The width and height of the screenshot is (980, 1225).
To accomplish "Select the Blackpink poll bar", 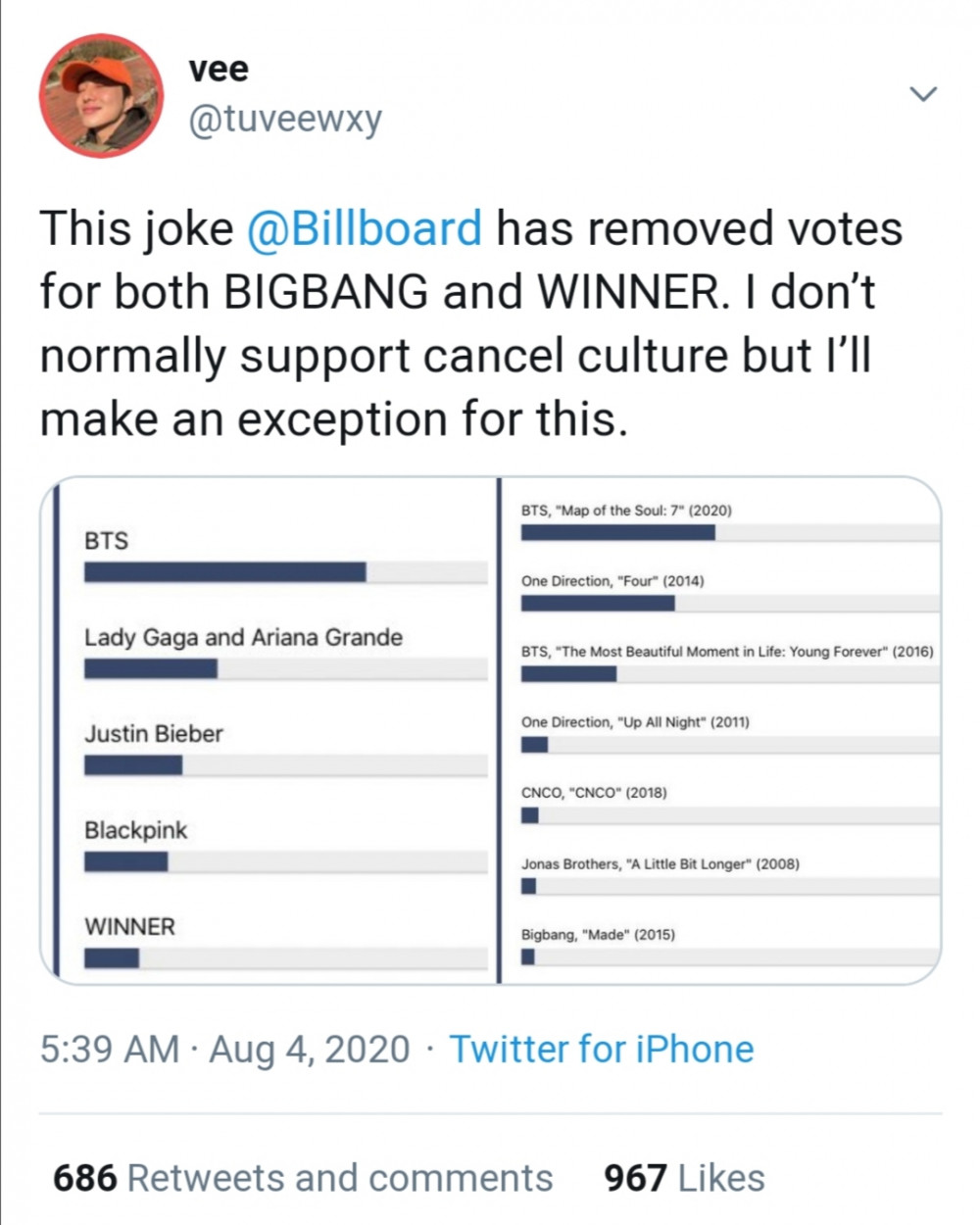I will pyautogui.click(x=285, y=862).
